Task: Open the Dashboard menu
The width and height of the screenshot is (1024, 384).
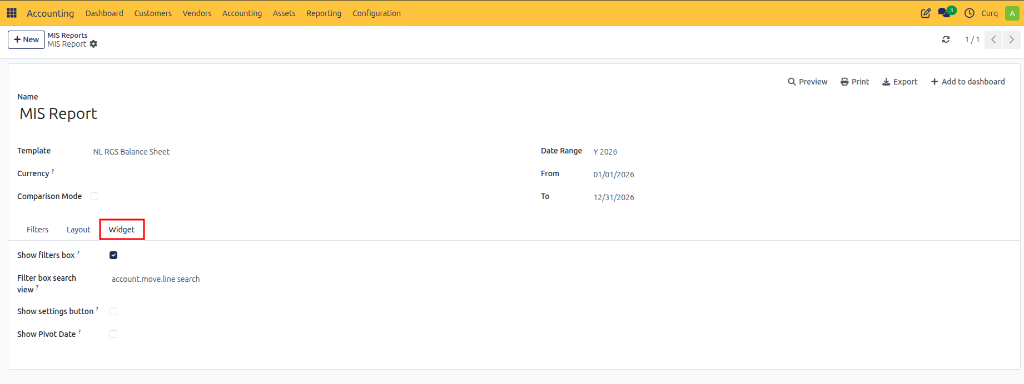Action: (x=104, y=13)
